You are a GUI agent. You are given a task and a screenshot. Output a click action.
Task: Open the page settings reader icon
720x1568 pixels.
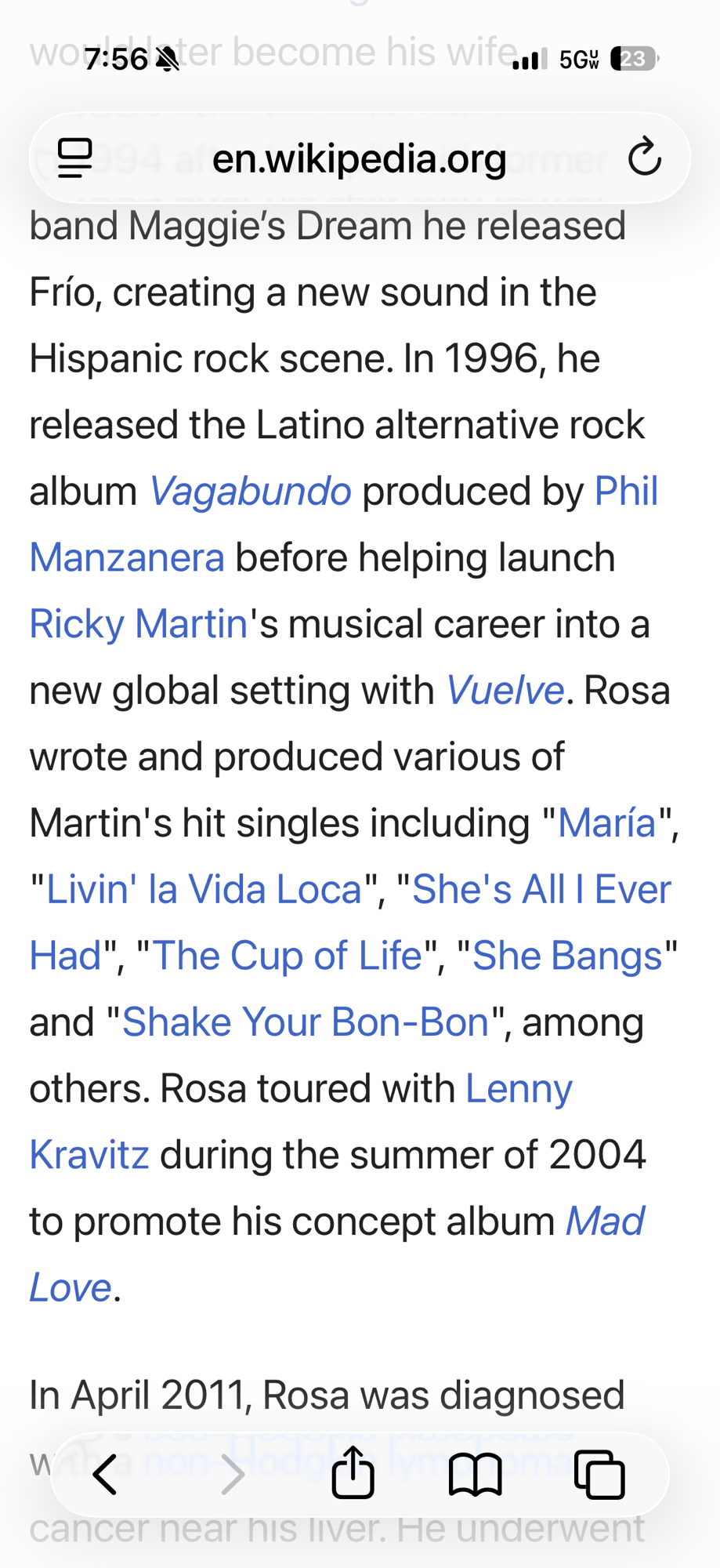tap(75, 158)
